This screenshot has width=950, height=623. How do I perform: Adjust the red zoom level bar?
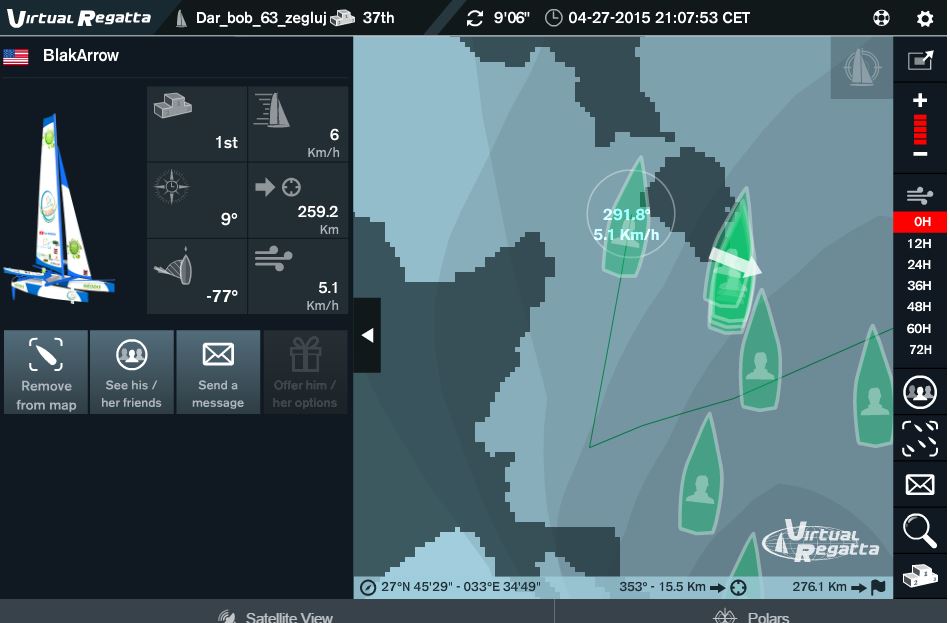(x=920, y=129)
